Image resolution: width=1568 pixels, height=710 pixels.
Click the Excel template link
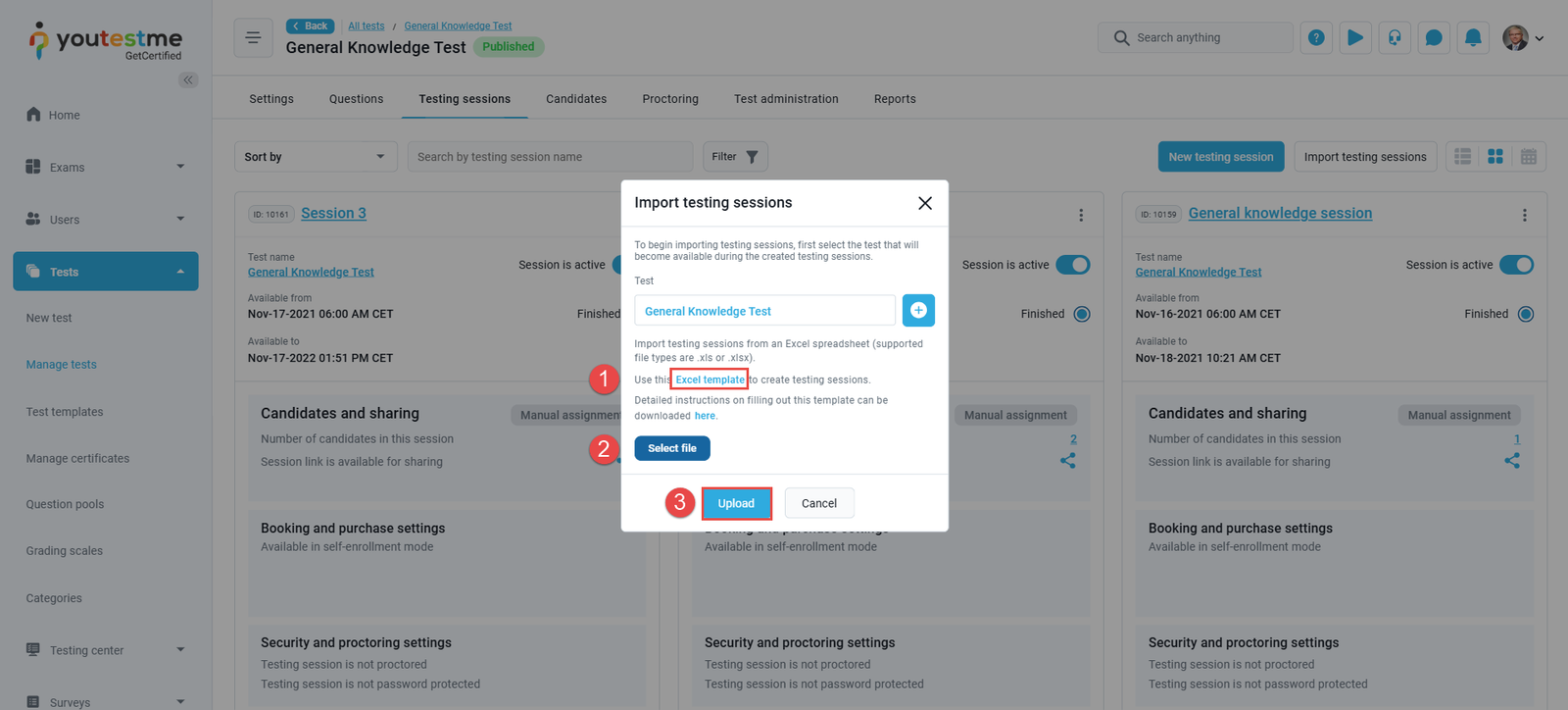tap(710, 380)
